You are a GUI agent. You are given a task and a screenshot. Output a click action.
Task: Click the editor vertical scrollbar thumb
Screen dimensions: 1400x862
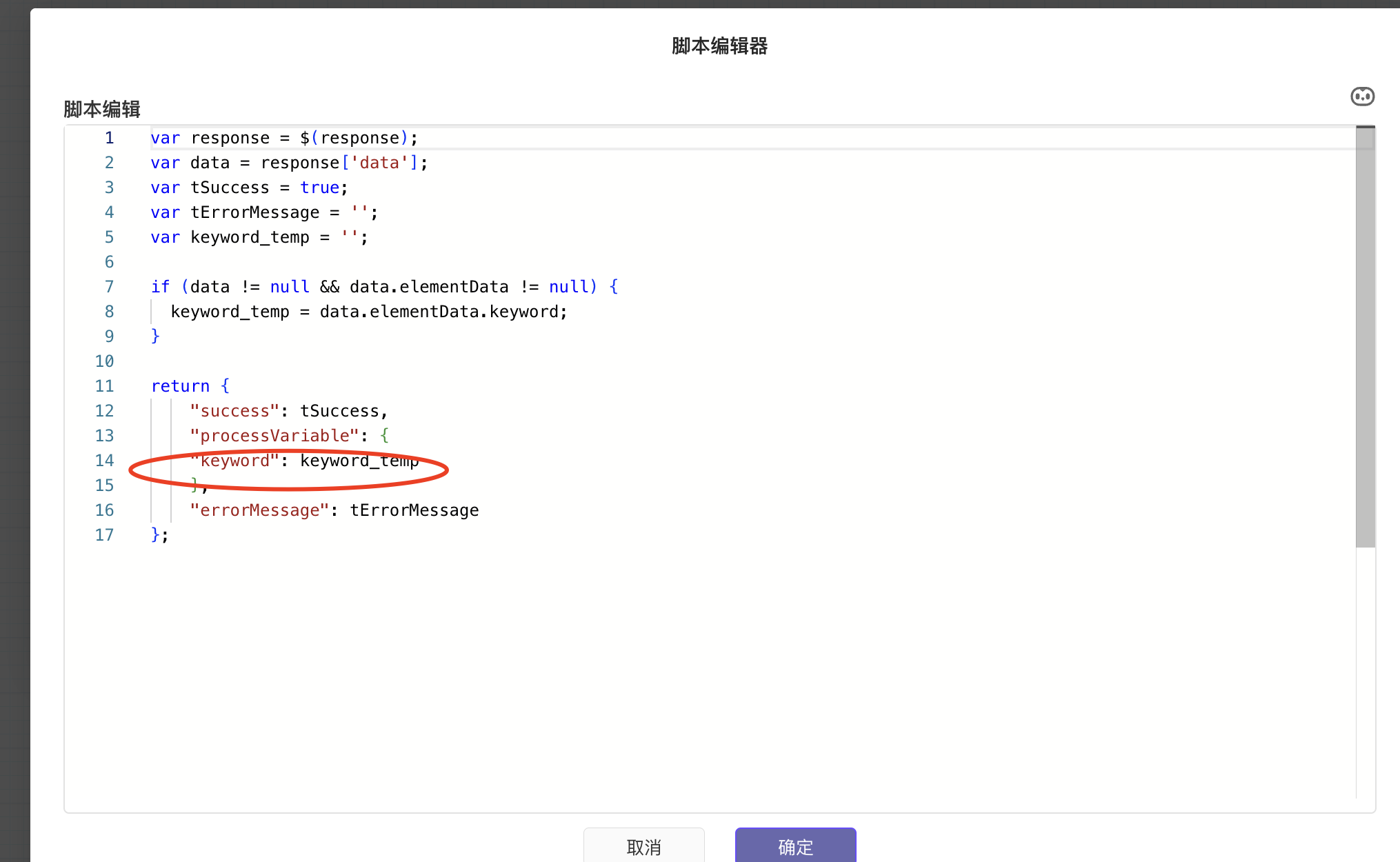[x=1365, y=337]
